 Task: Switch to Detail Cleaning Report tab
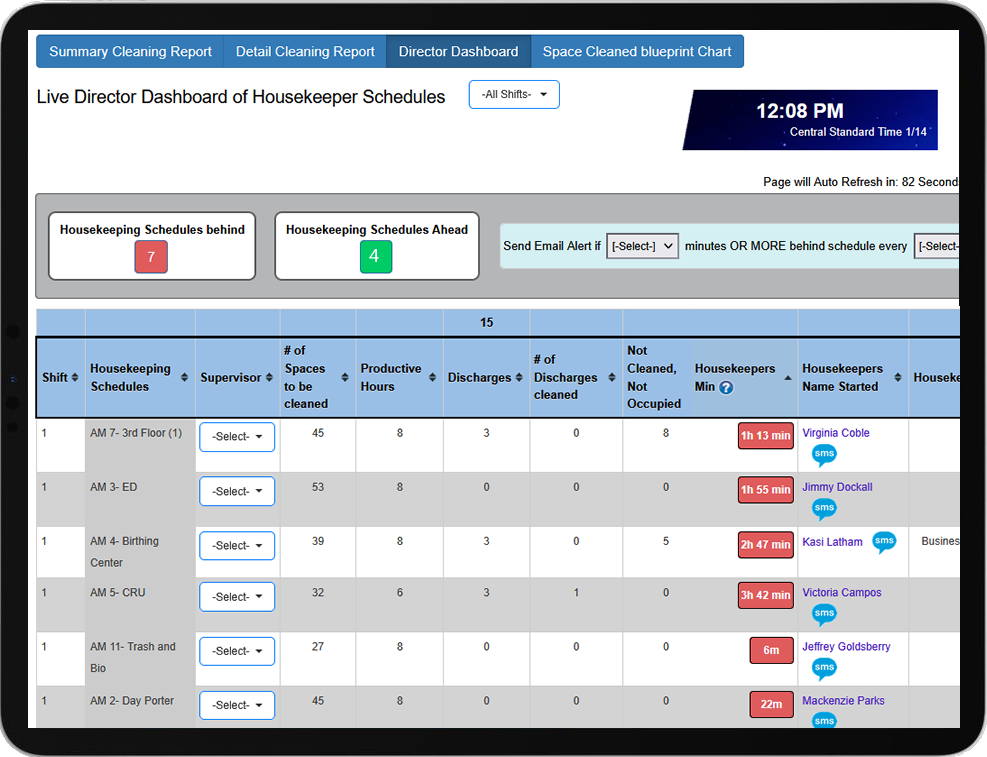coord(305,52)
